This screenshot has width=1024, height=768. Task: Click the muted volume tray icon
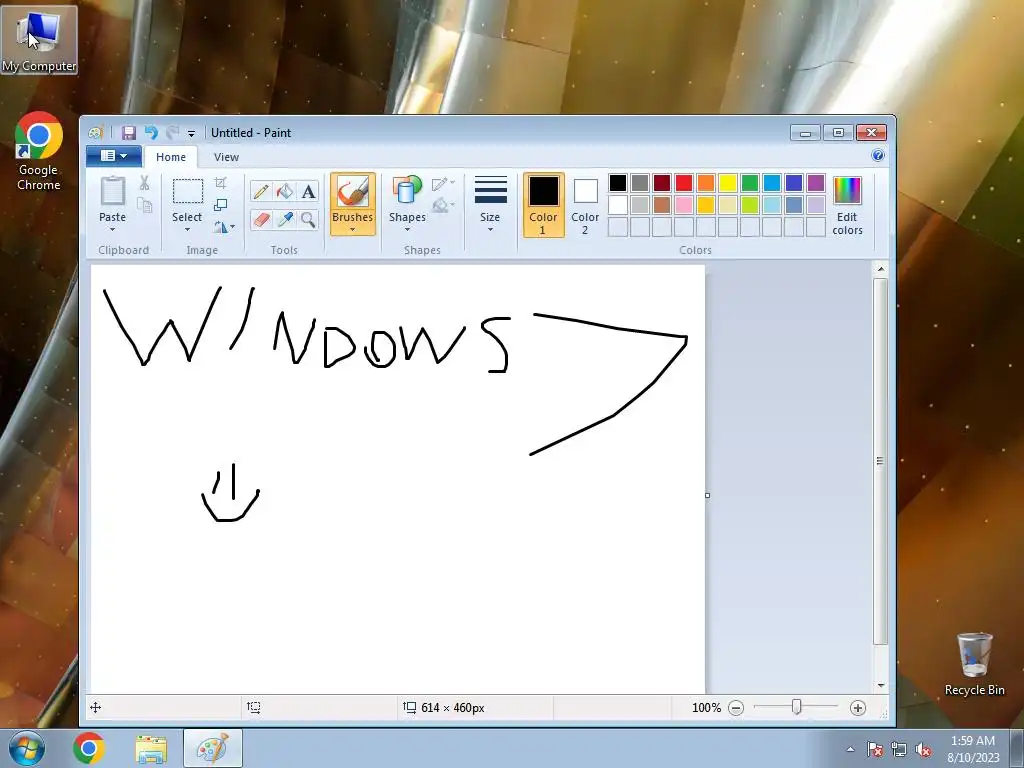tap(923, 750)
